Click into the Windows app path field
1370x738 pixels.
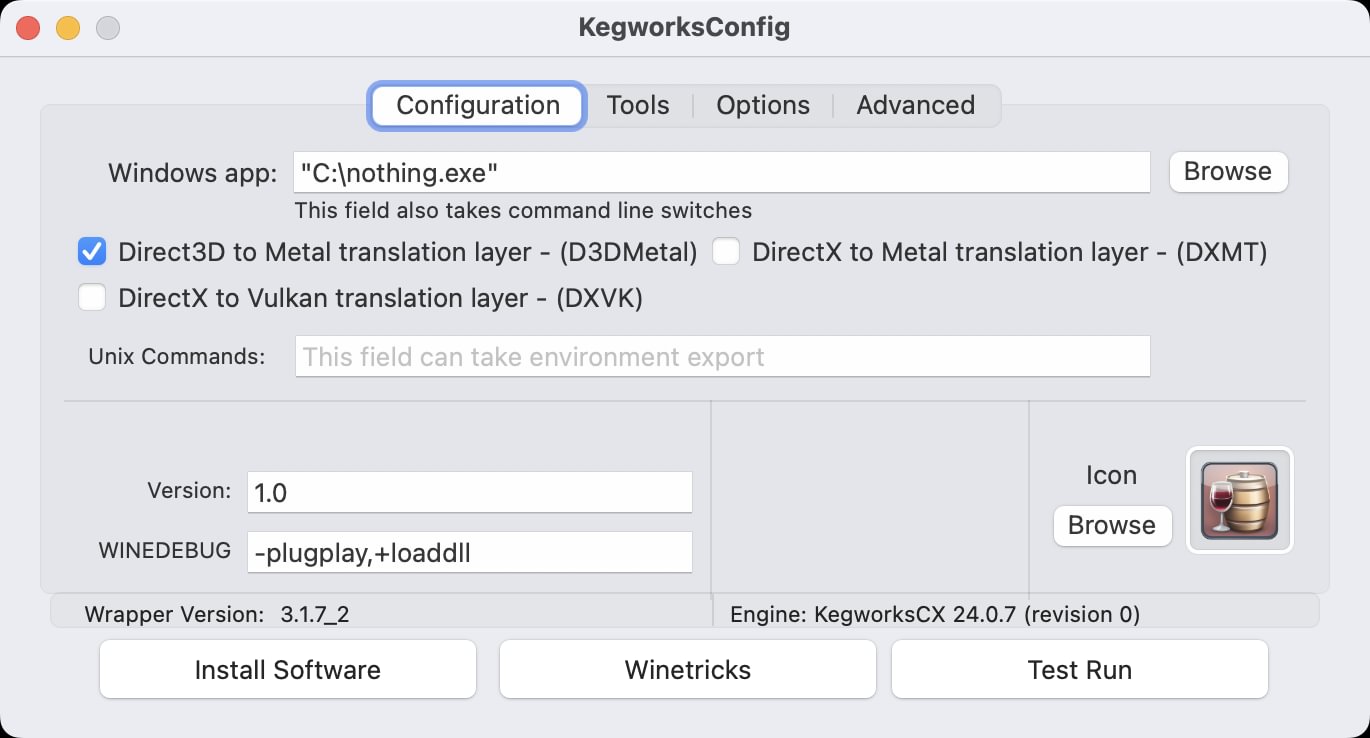[722, 173]
